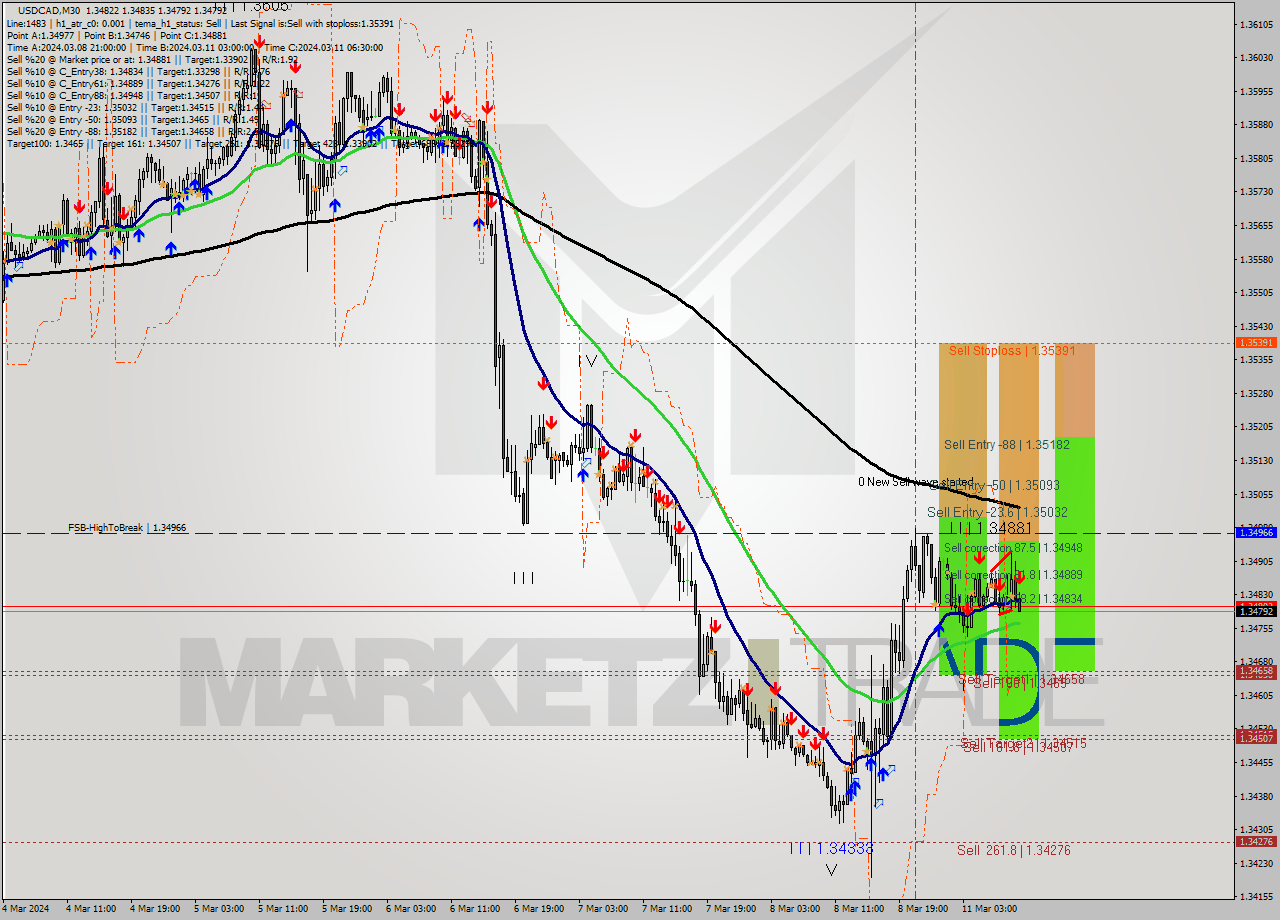This screenshot has width=1280, height=920.
Task: Select the 'Target100: 1.3465' text
Action: pyautogui.click(x=44, y=143)
